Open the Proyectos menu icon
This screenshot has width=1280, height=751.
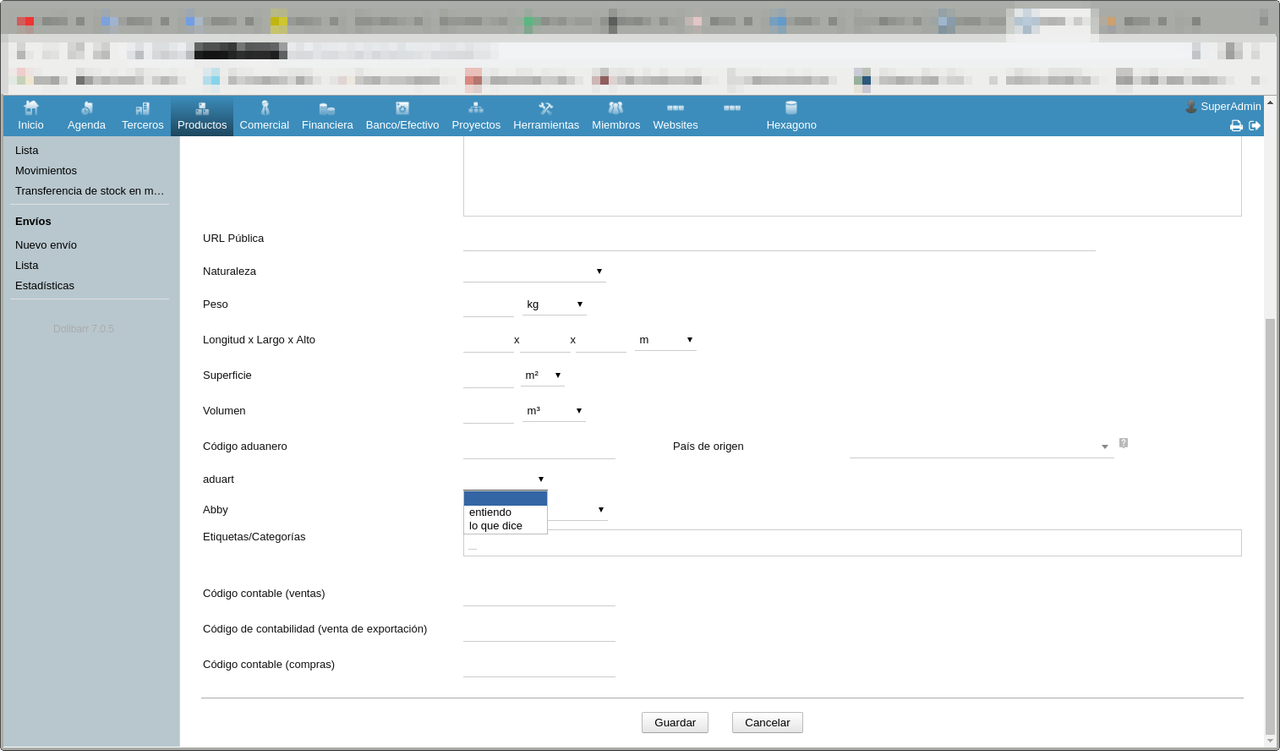click(x=476, y=108)
